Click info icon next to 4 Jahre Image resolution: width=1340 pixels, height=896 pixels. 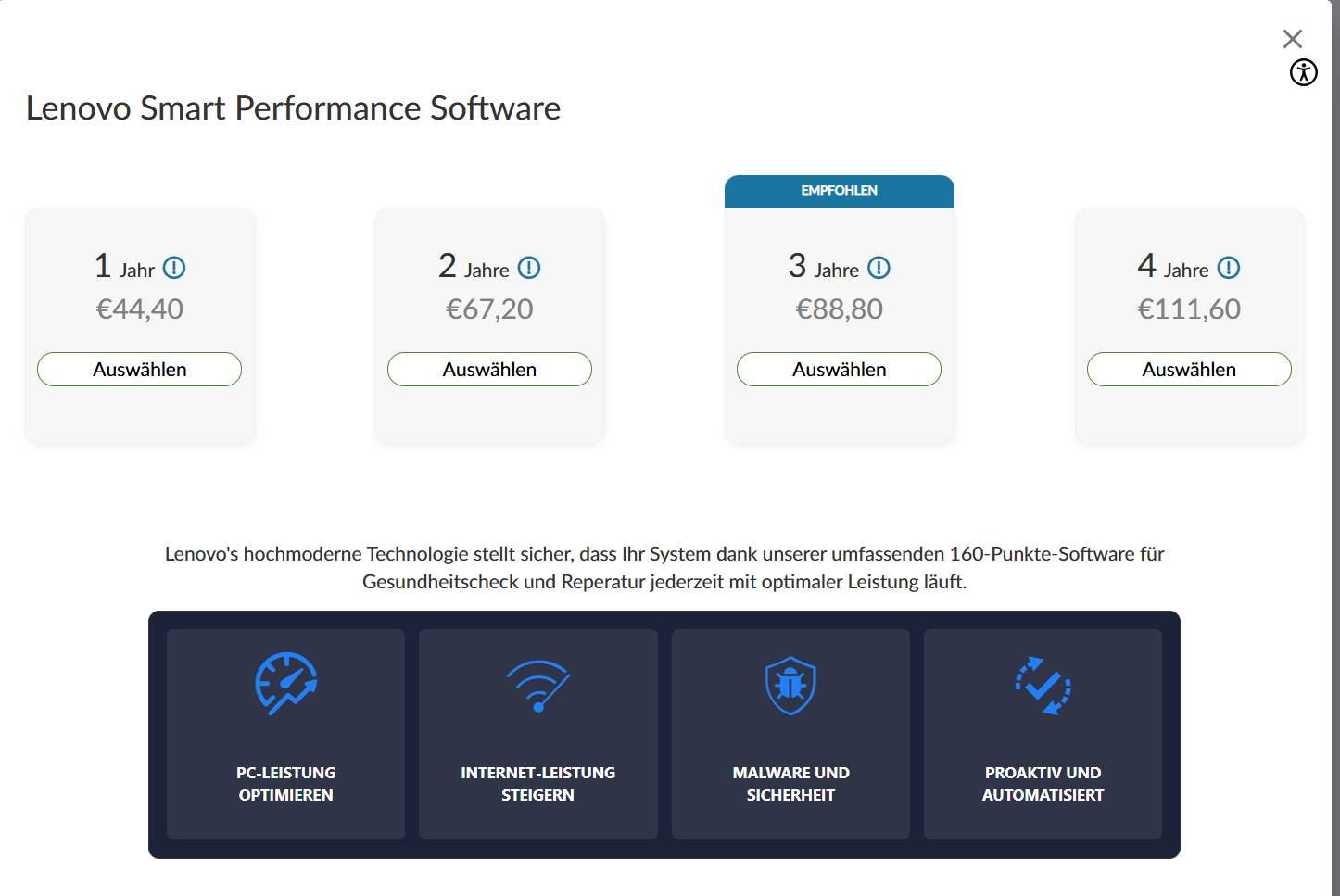[x=1229, y=269]
